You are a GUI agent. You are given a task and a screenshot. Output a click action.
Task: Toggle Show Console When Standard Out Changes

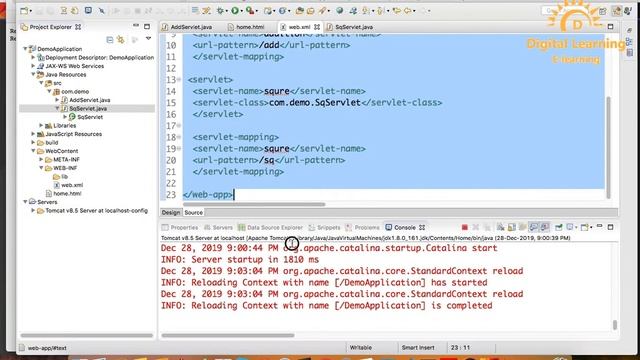[533, 227]
